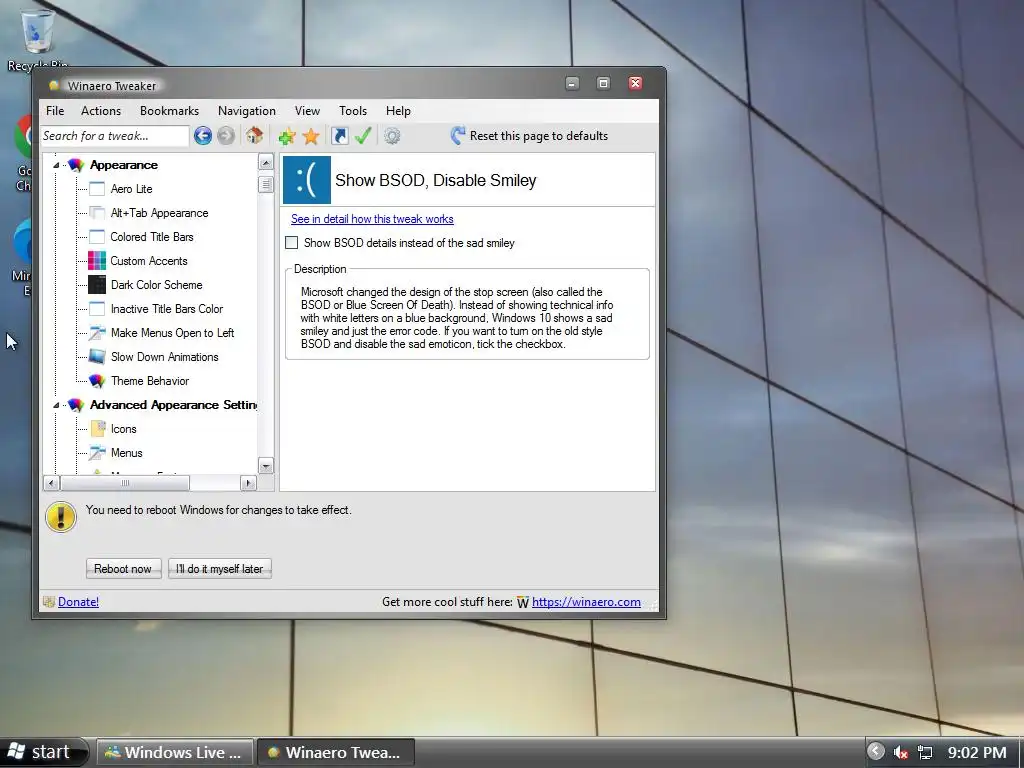Click the Recycle Bin desktop icon
This screenshot has height=768, width=1024.
[x=37, y=38]
